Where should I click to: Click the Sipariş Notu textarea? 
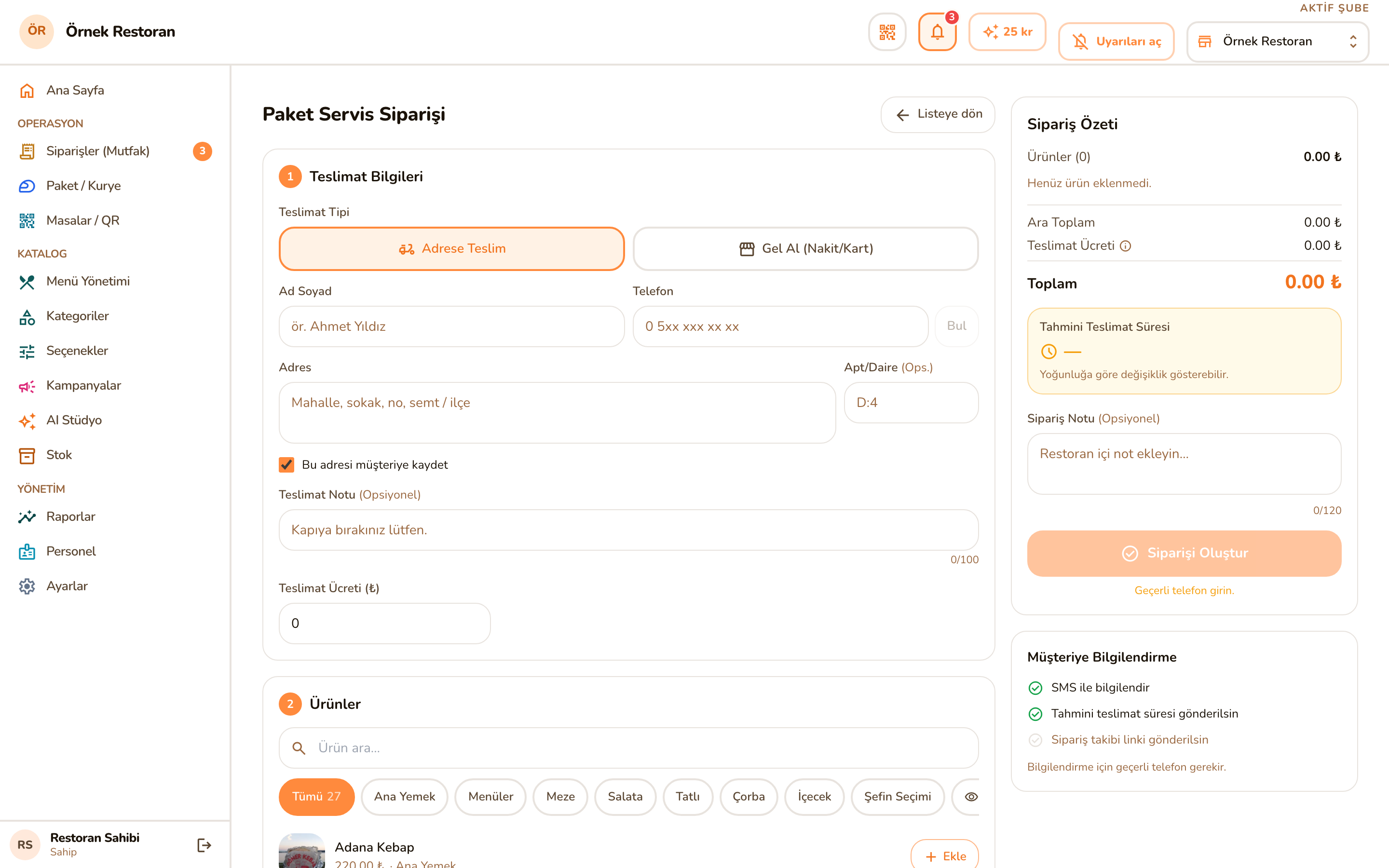[1184, 464]
